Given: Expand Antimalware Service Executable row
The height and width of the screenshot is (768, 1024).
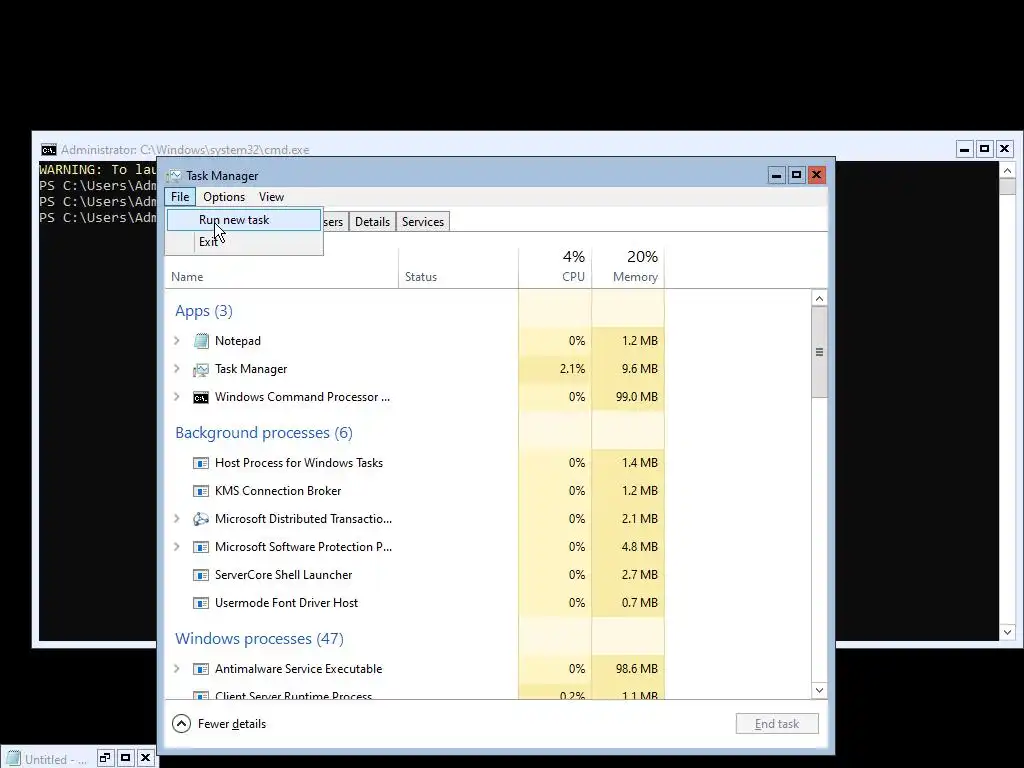Looking at the screenshot, I should coord(177,669).
